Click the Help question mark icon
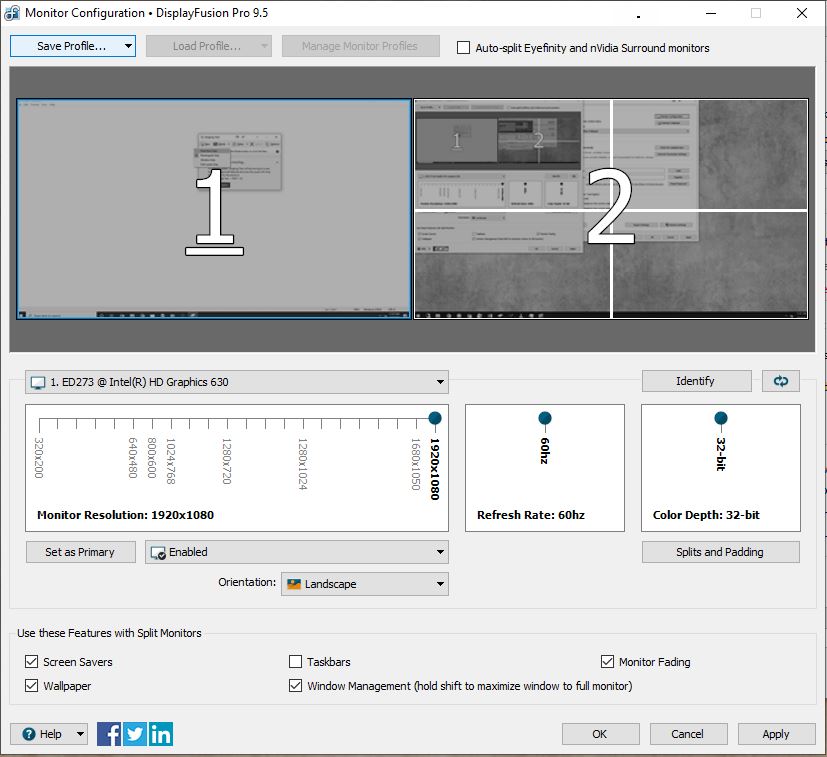 pos(28,734)
